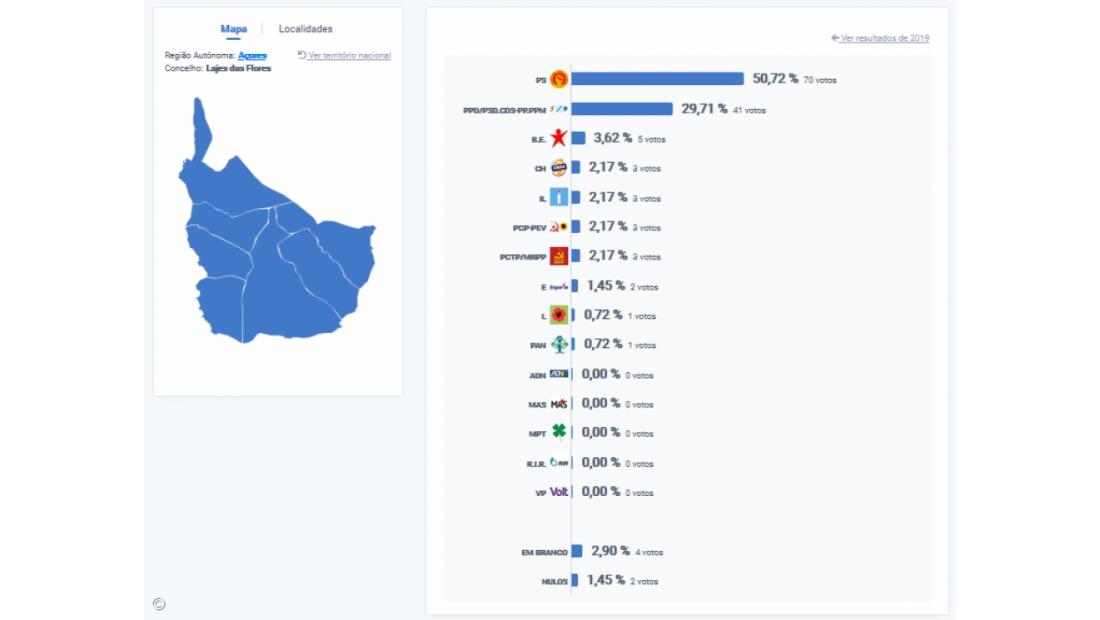
Task: Click the PS 50,72% result bar
Action: pos(657,79)
